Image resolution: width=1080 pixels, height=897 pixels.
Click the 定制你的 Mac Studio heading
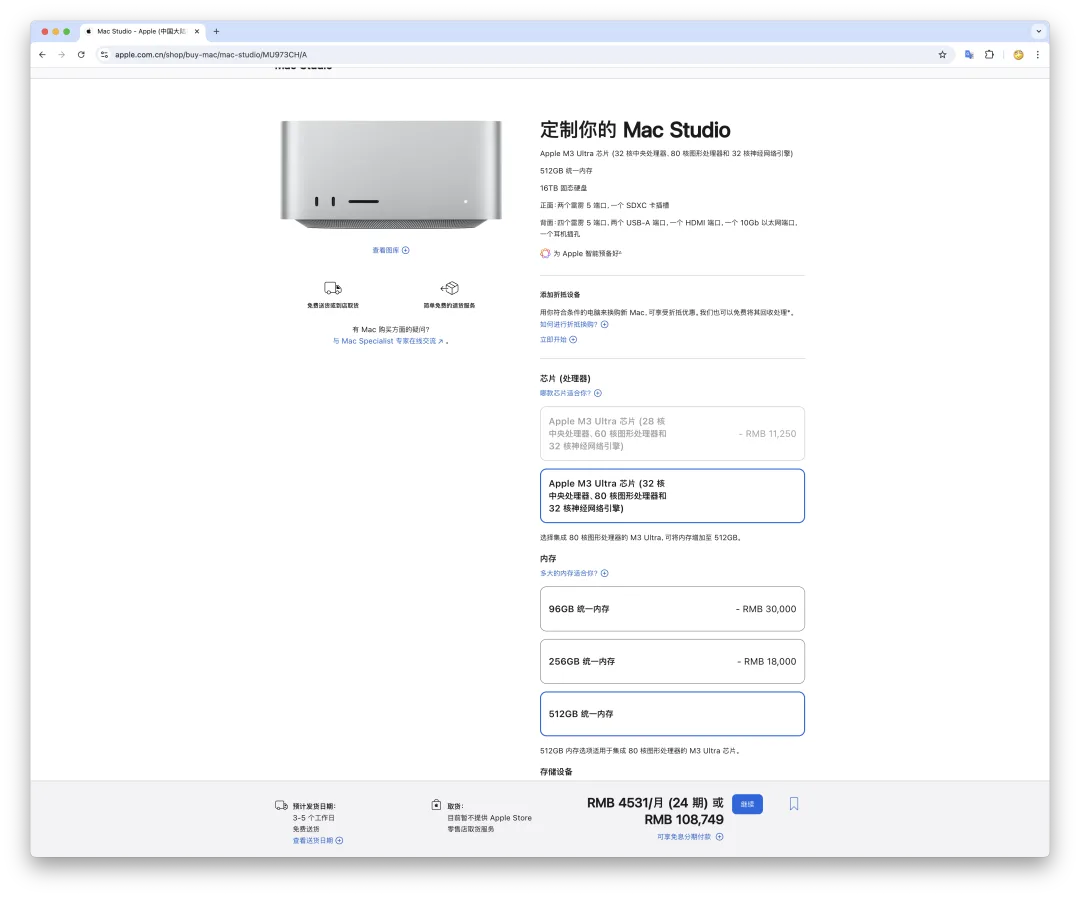click(x=635, y=130)
